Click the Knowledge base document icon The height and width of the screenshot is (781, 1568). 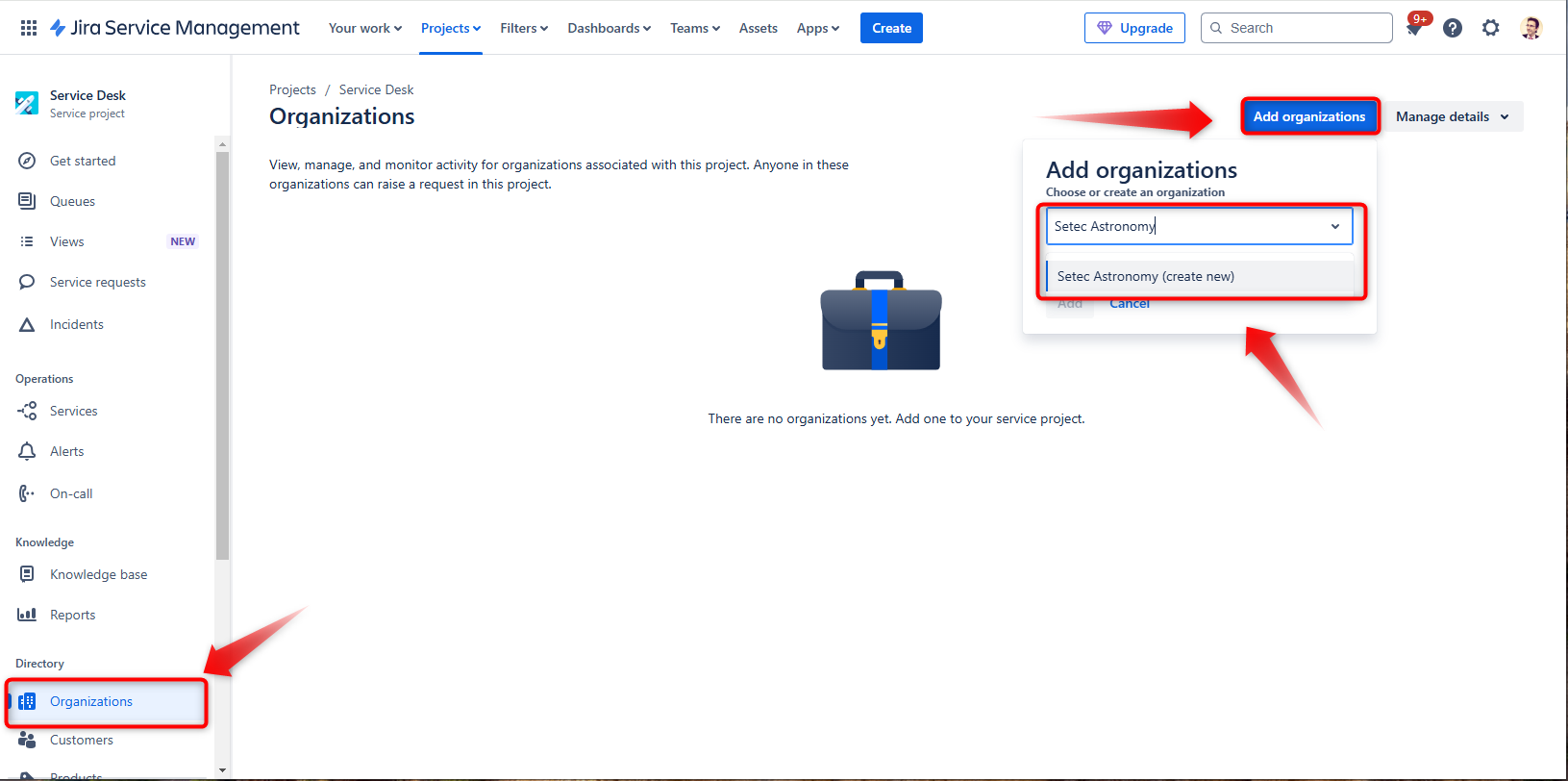(x=27, y=574)
